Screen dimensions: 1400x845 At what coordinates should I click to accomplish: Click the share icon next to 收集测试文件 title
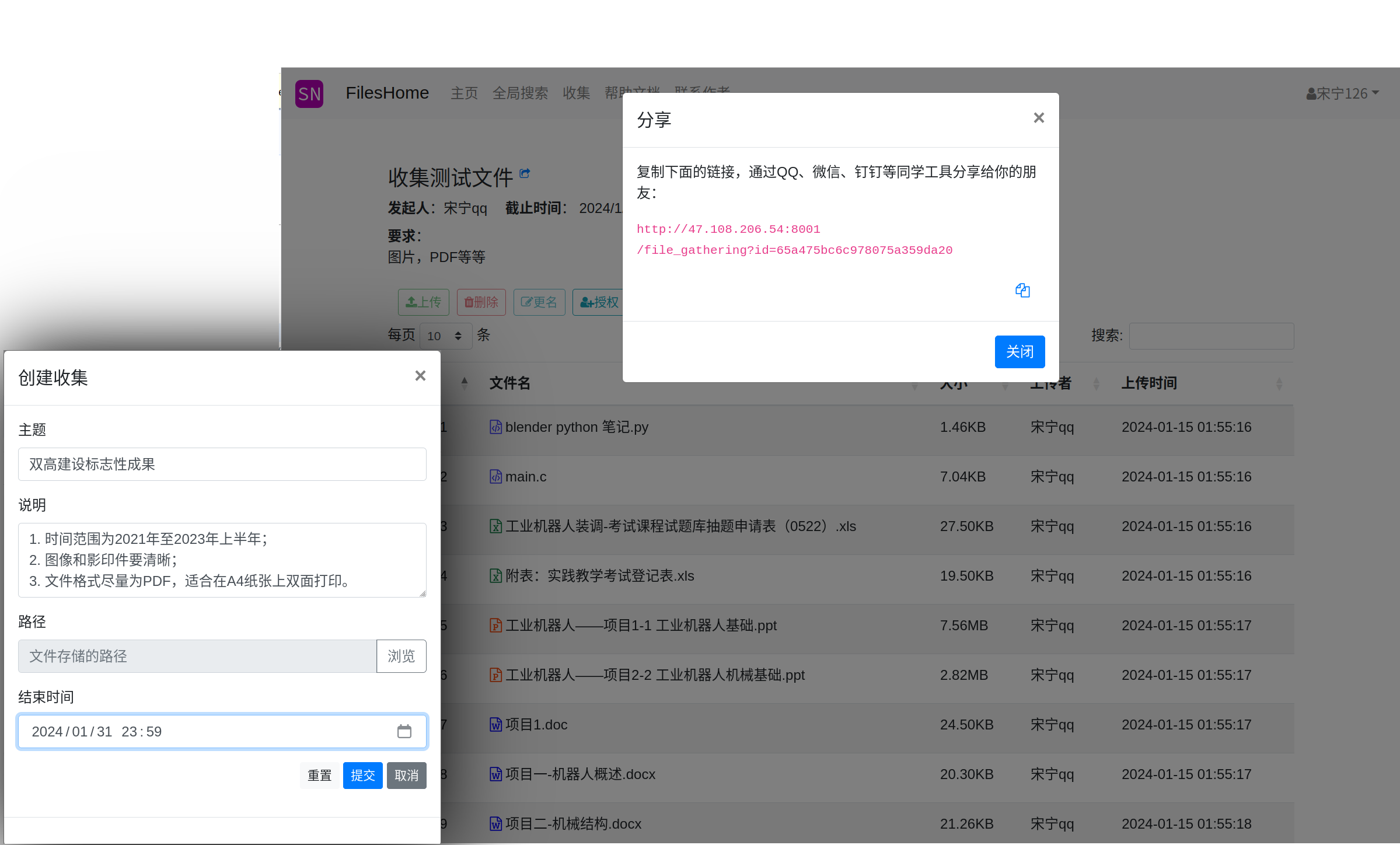[x=525, y=173]
